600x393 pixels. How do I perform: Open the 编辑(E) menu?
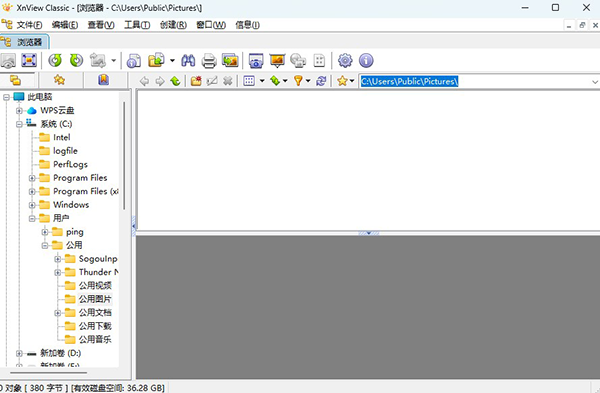tap(65, 25)
